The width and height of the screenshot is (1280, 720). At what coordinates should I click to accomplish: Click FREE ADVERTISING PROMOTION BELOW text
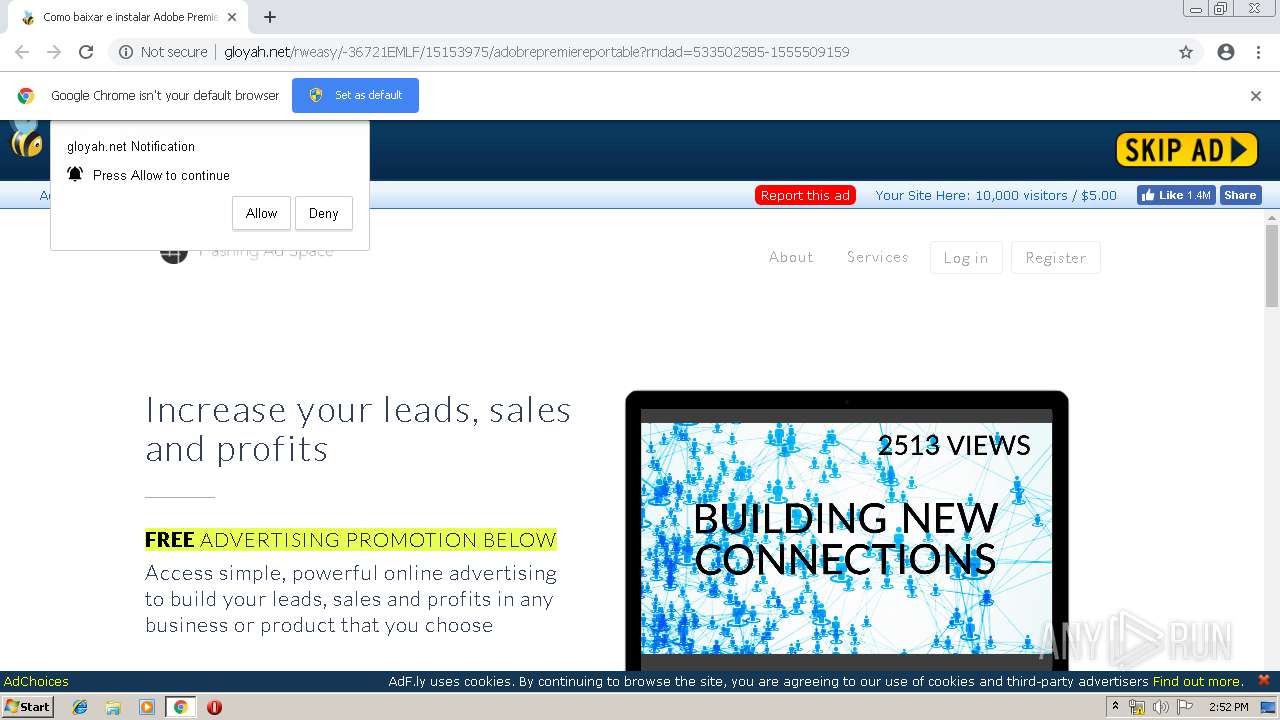(x=350, y=540)
